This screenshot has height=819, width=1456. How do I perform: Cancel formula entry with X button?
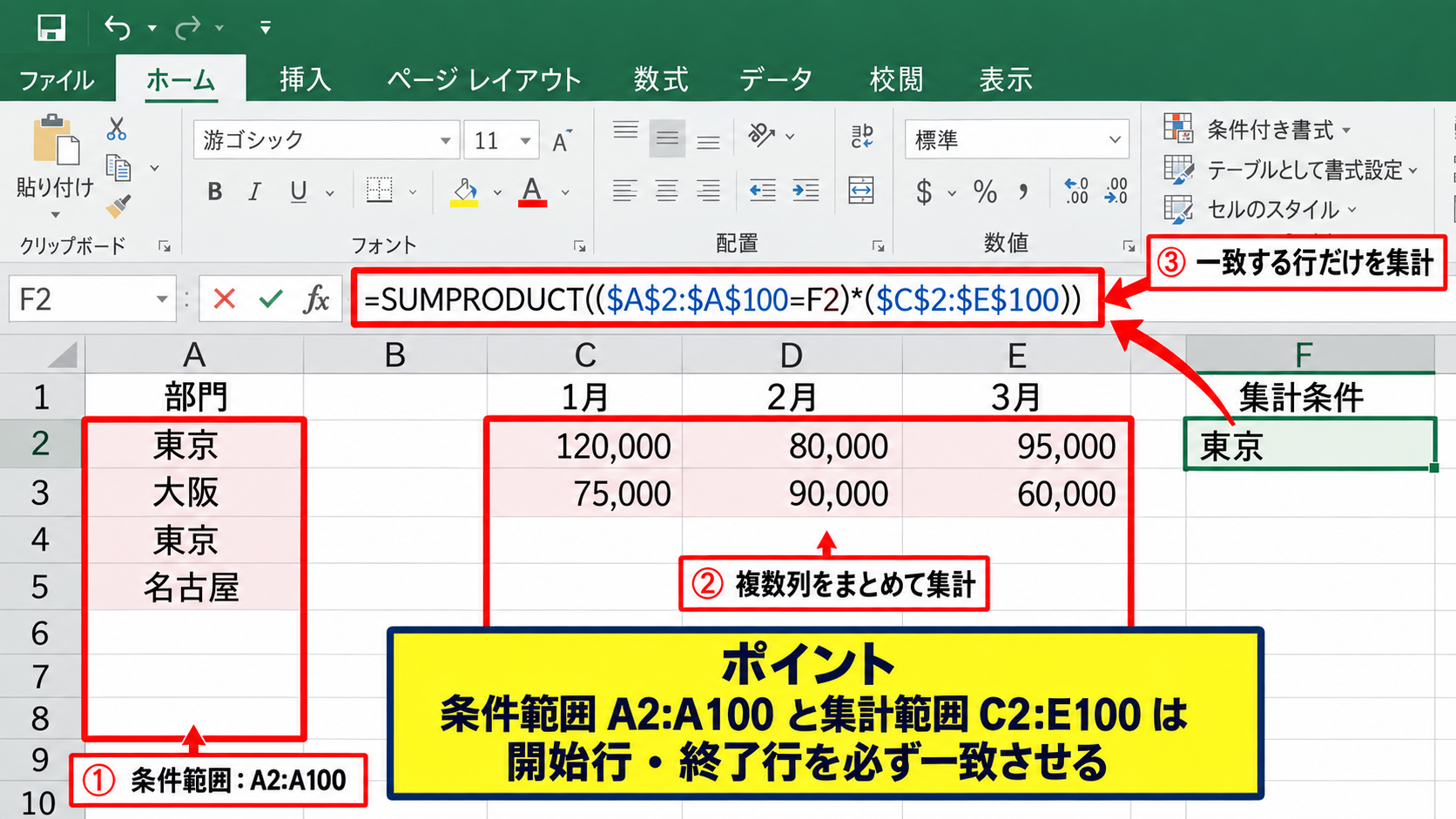coord(224,299)
